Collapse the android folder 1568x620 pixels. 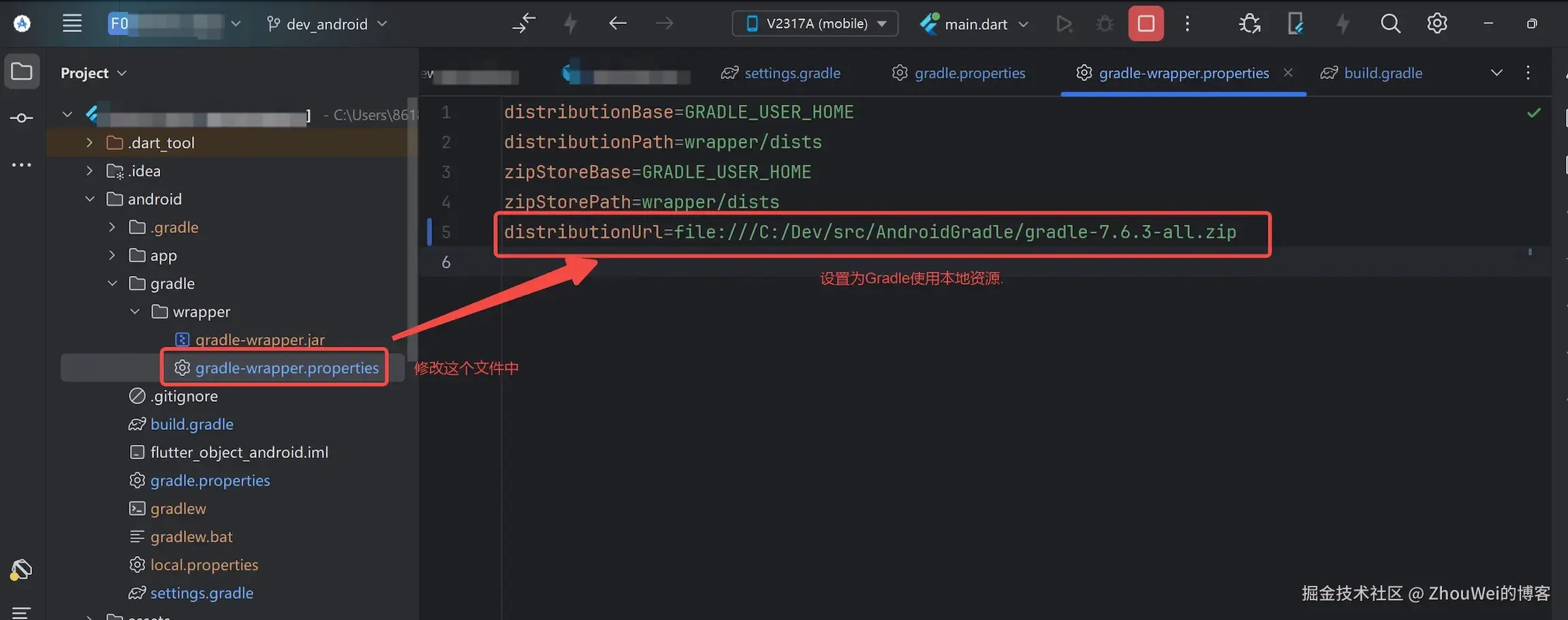tap(90, 199)
